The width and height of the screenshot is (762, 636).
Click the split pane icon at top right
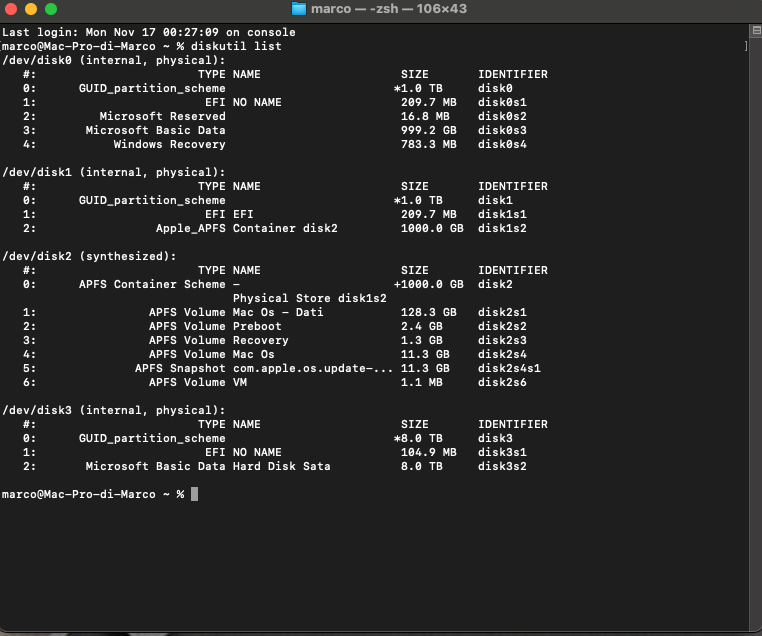(756, 31)
